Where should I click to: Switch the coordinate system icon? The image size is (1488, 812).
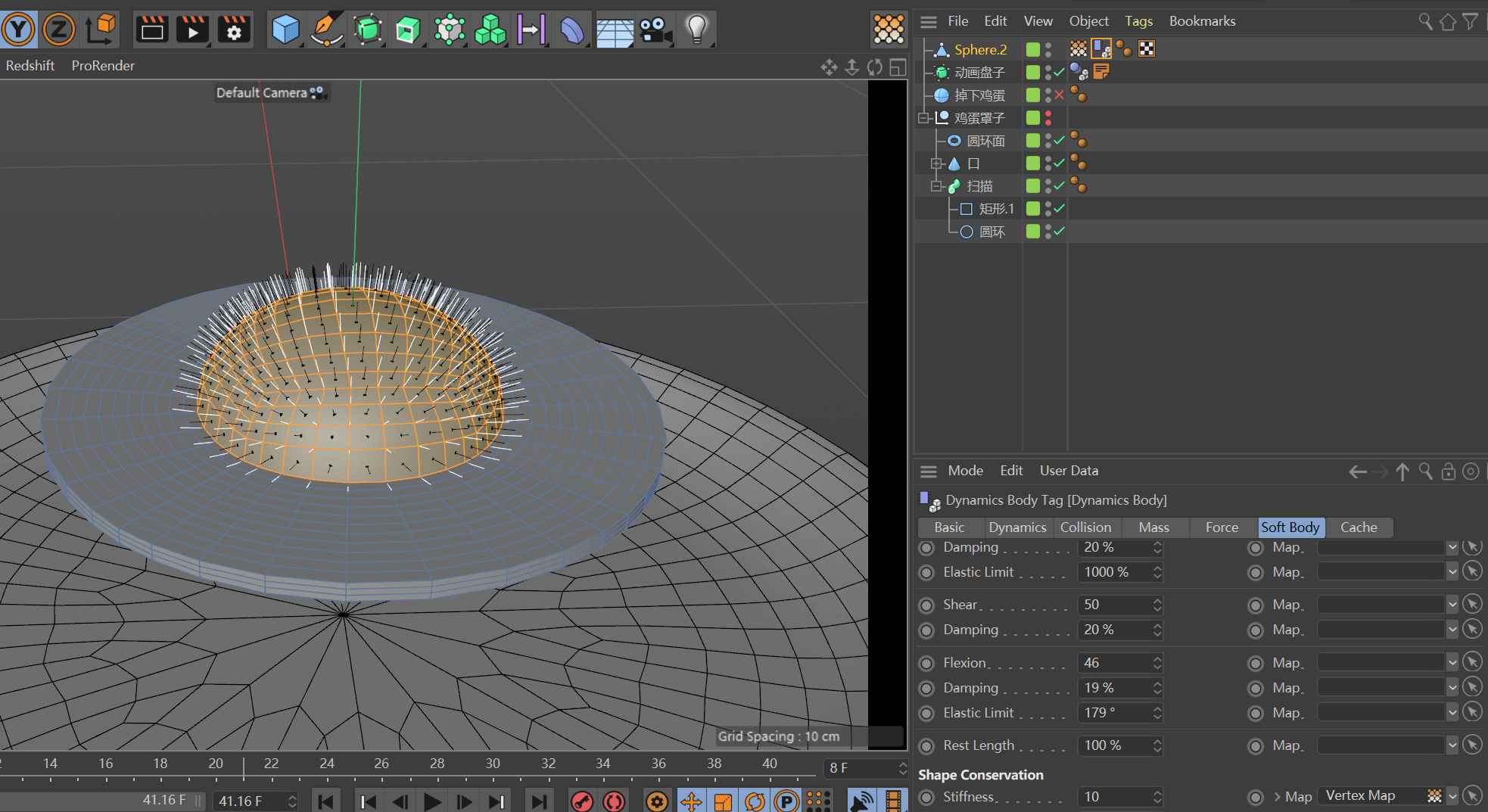(101, 30)
